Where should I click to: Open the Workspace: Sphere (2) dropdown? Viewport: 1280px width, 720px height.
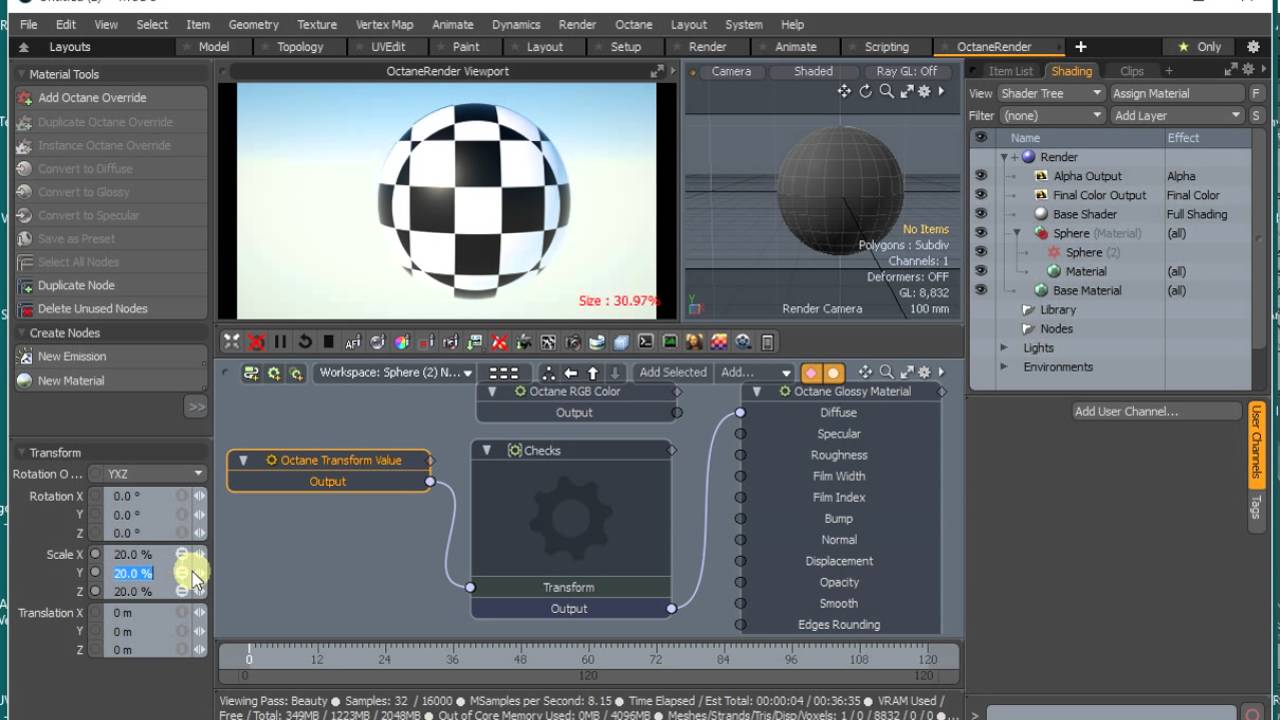395,372
